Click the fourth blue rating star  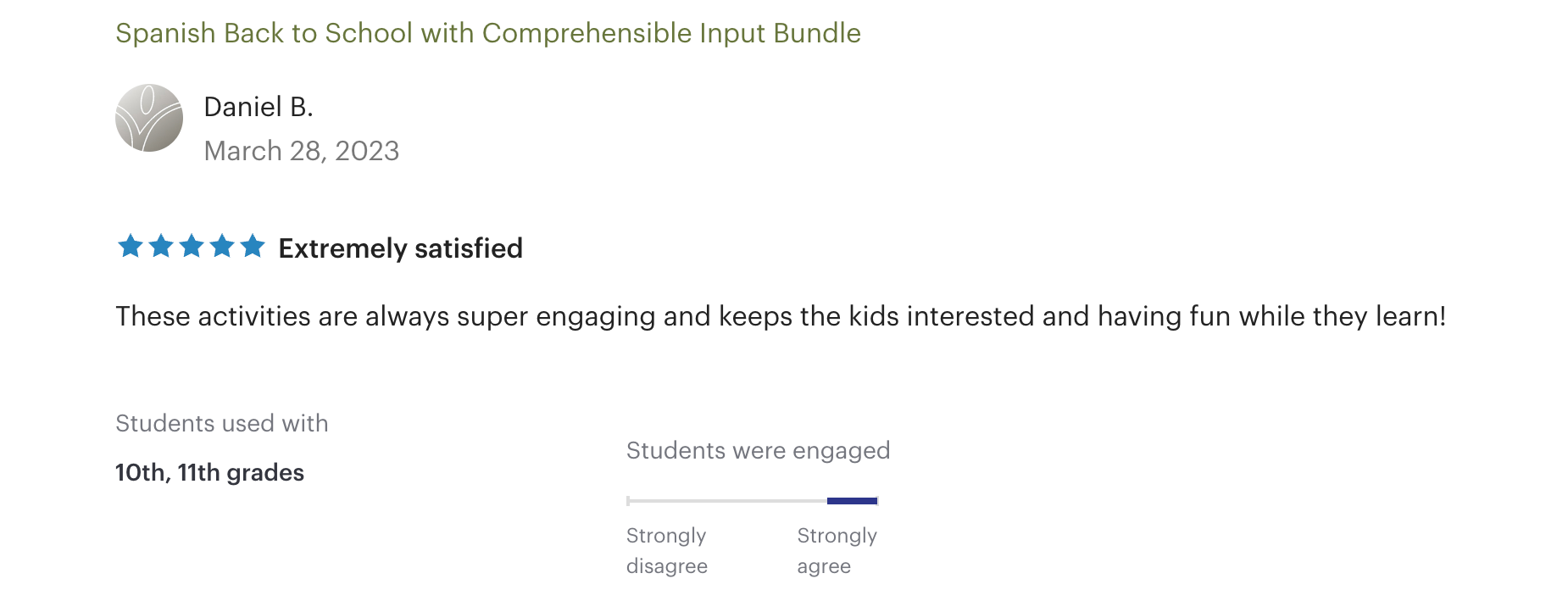[x=222, y=247]
